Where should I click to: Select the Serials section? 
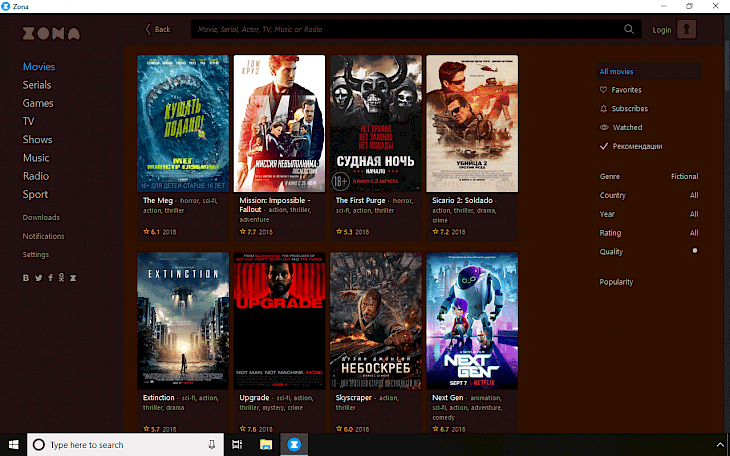pyautogui.click(x=37, y=85)
